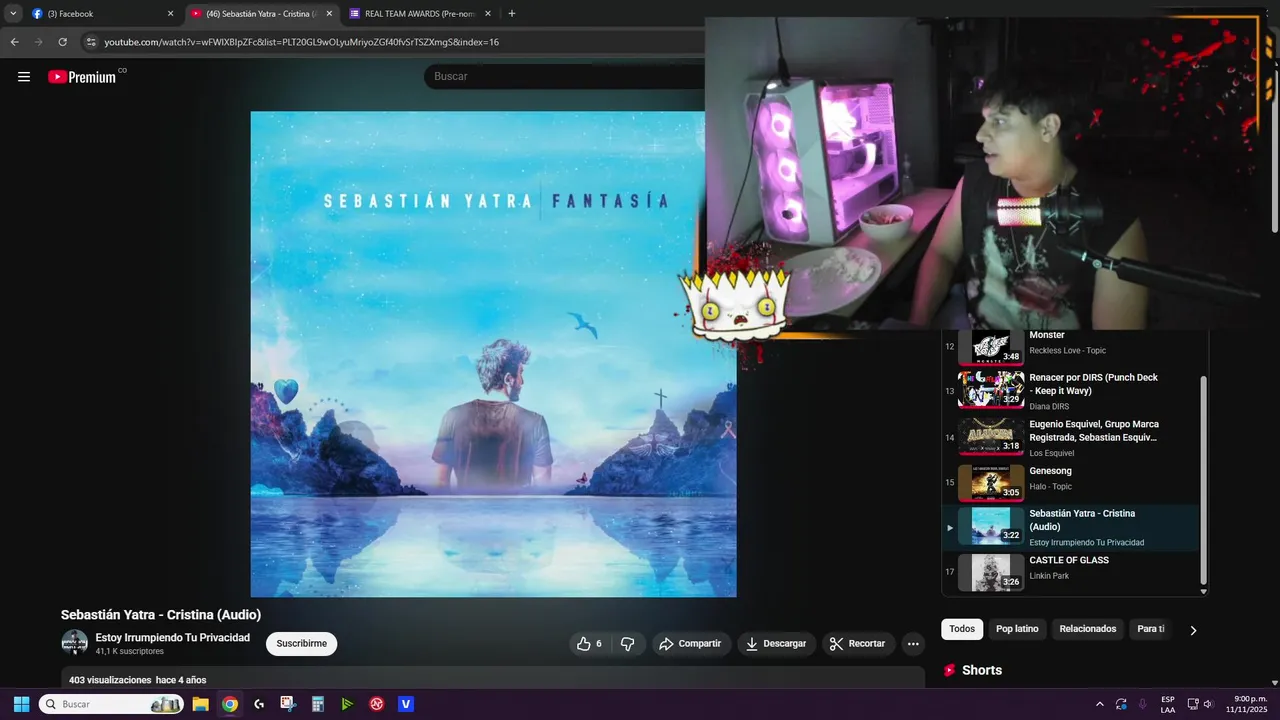Clip the video using Recortar

tap(858, 644)
